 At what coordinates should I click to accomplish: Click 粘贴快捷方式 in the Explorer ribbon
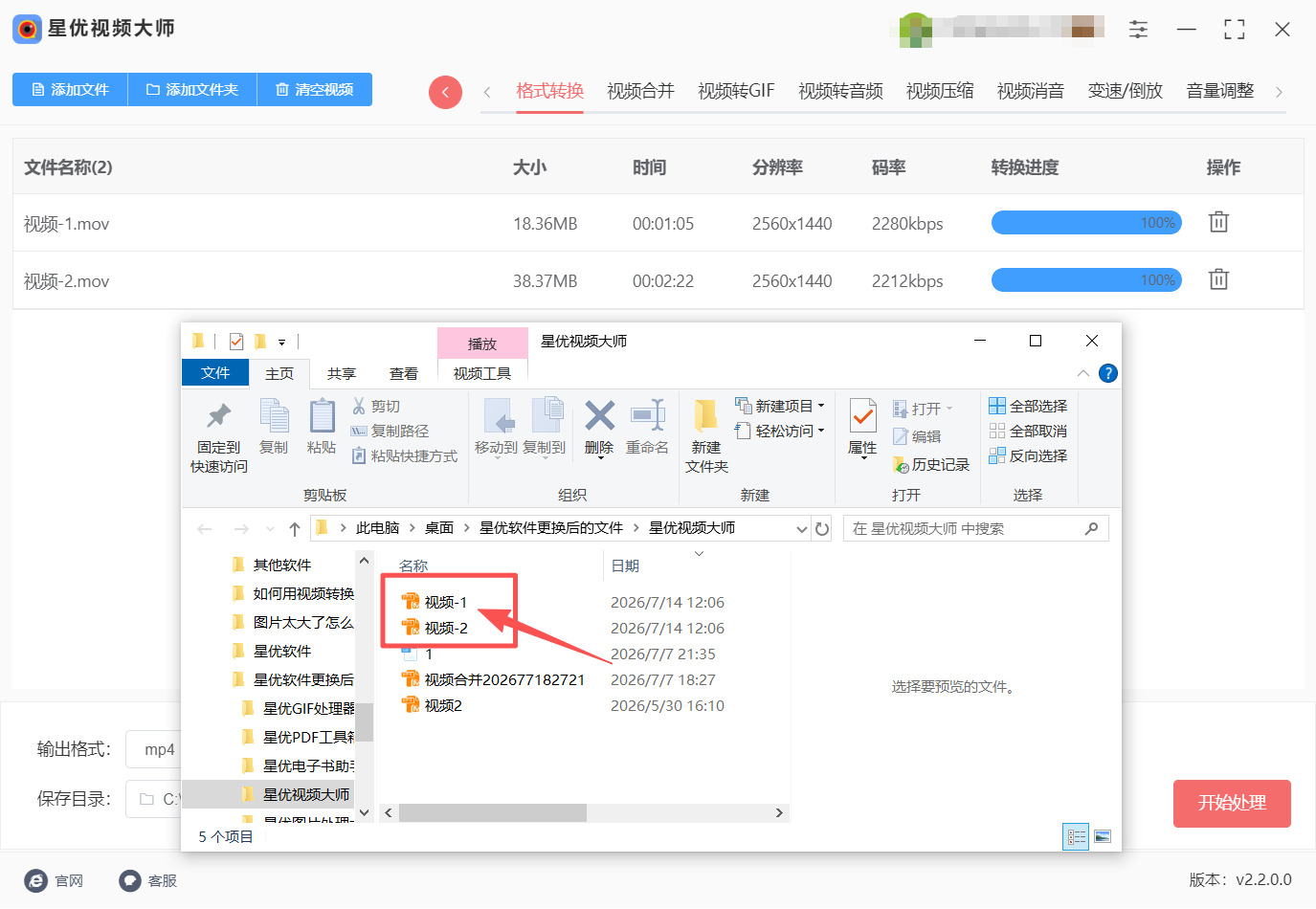(404, 455)
